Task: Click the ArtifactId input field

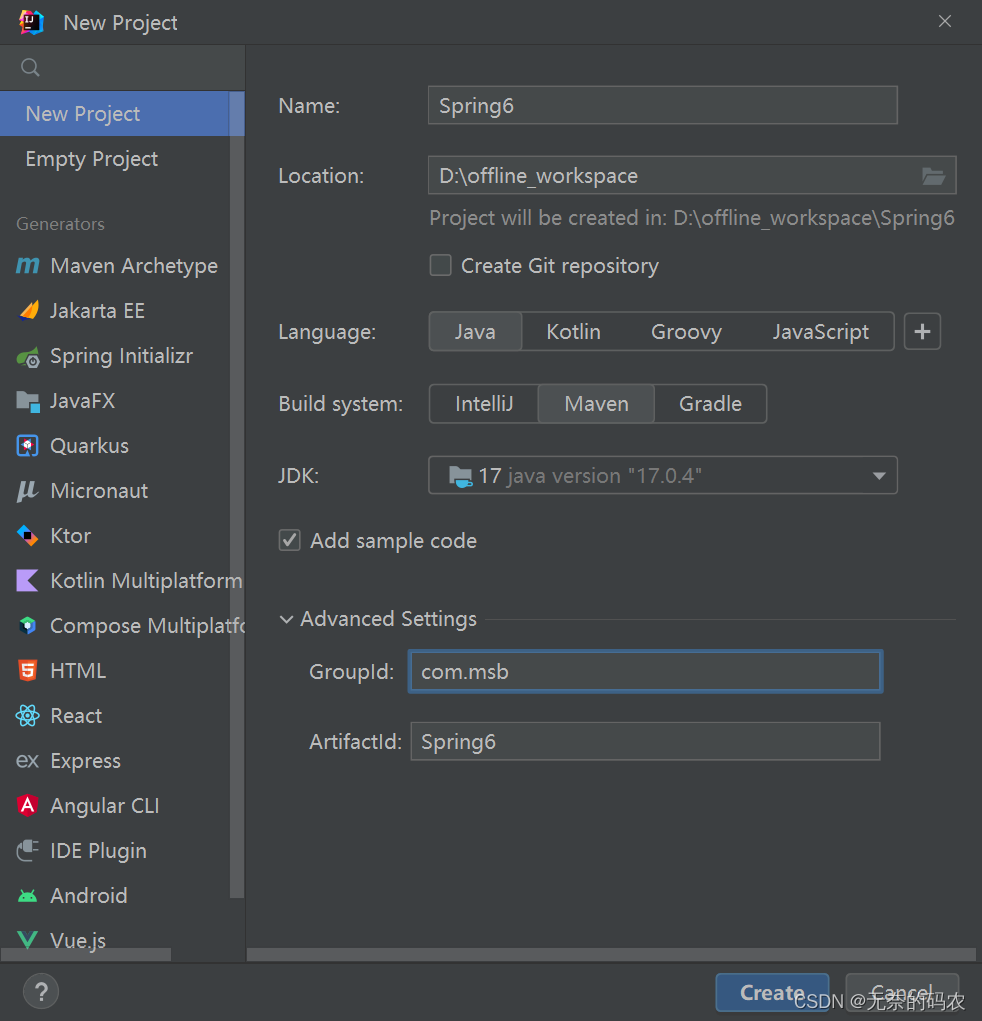Action: point(645,742)
